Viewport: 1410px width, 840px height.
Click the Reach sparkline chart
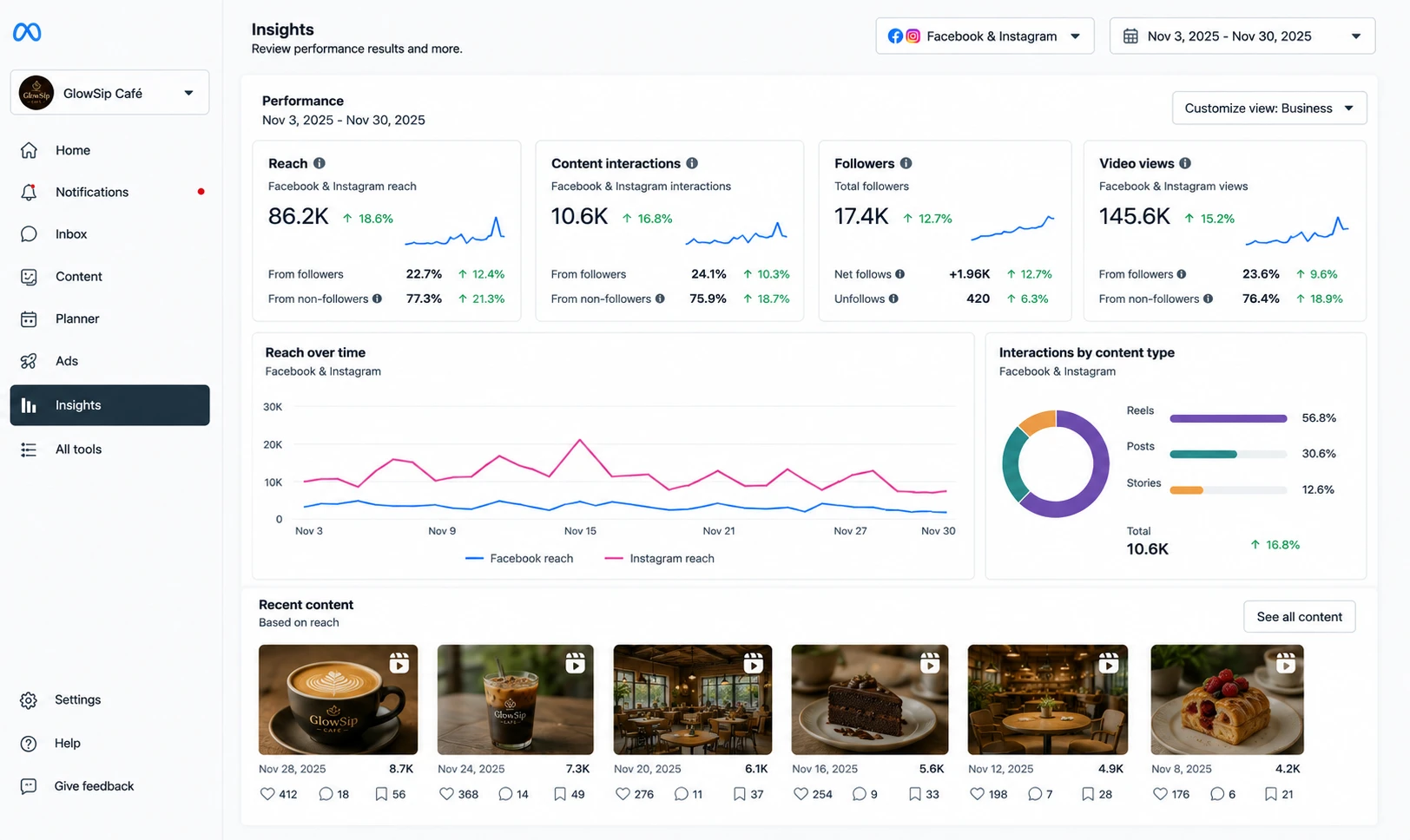point(454,230)
